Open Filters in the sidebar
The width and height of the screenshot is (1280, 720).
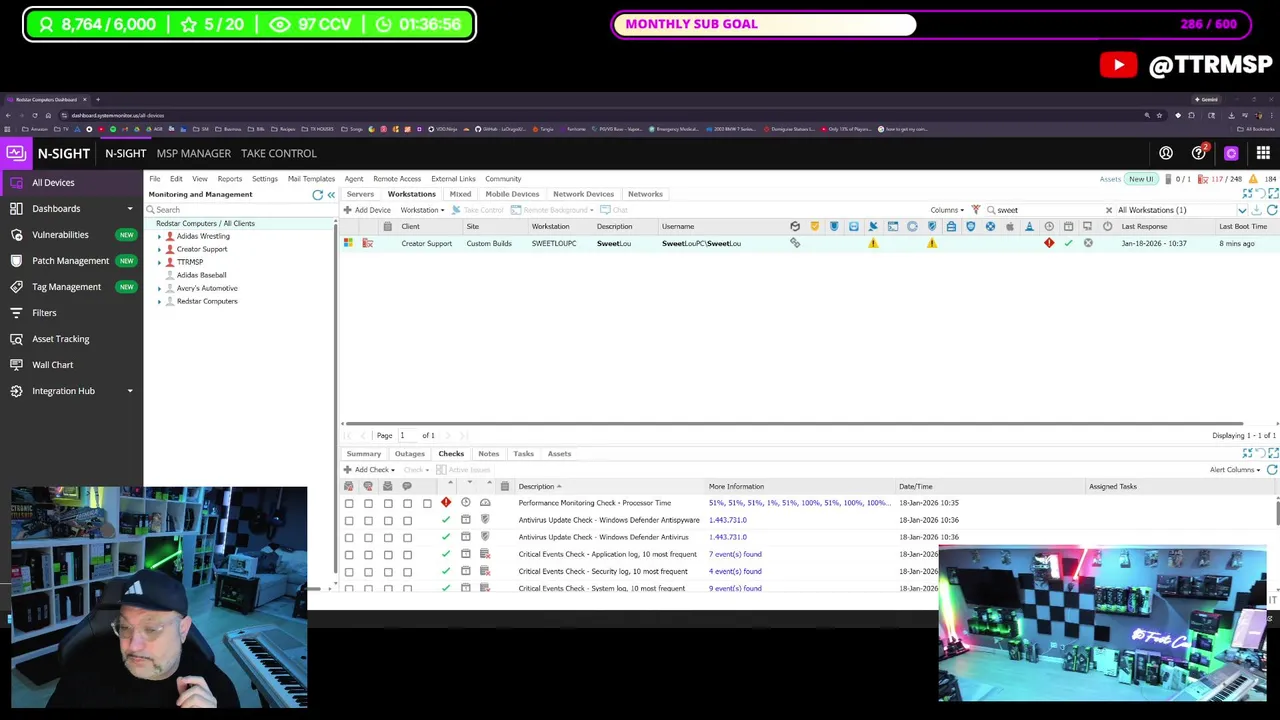point(44,313)
